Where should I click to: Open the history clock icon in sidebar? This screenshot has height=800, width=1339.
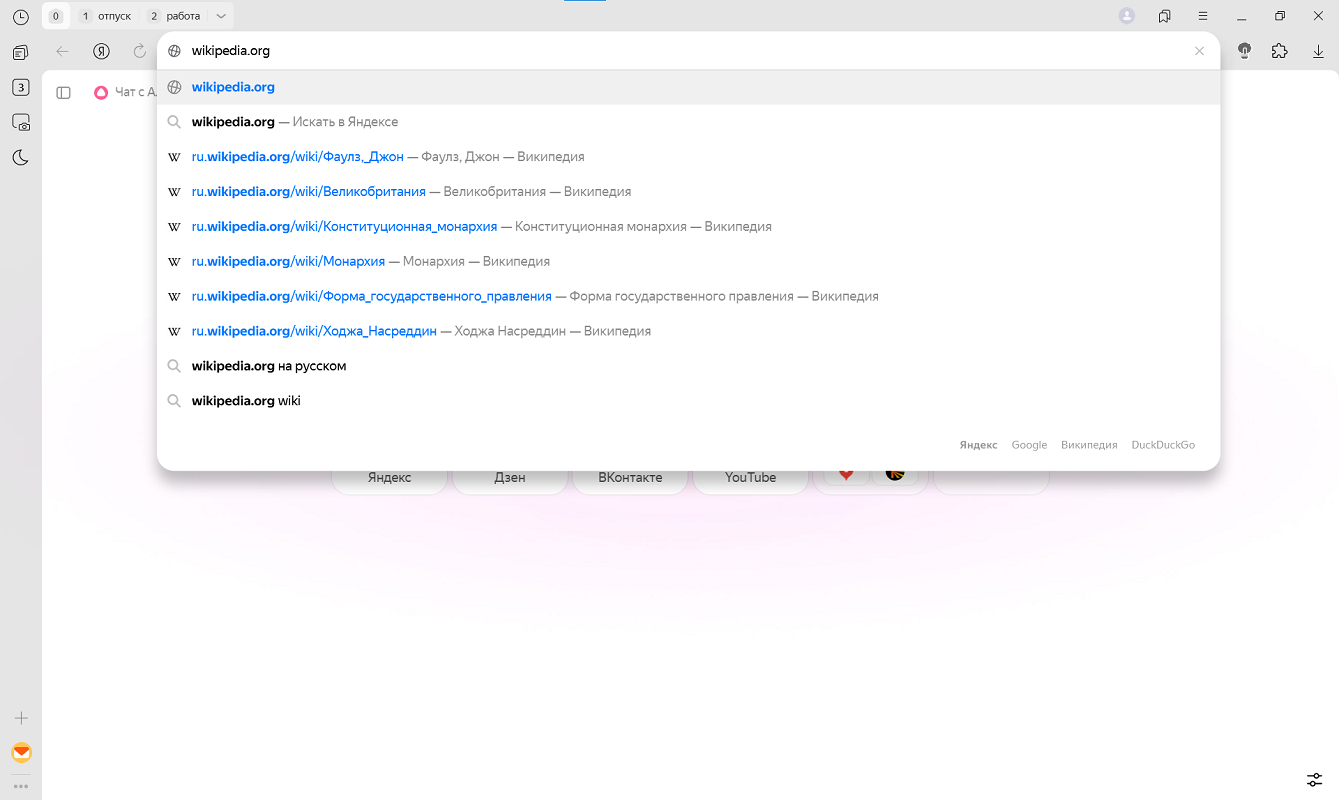(x=21, y=17)
